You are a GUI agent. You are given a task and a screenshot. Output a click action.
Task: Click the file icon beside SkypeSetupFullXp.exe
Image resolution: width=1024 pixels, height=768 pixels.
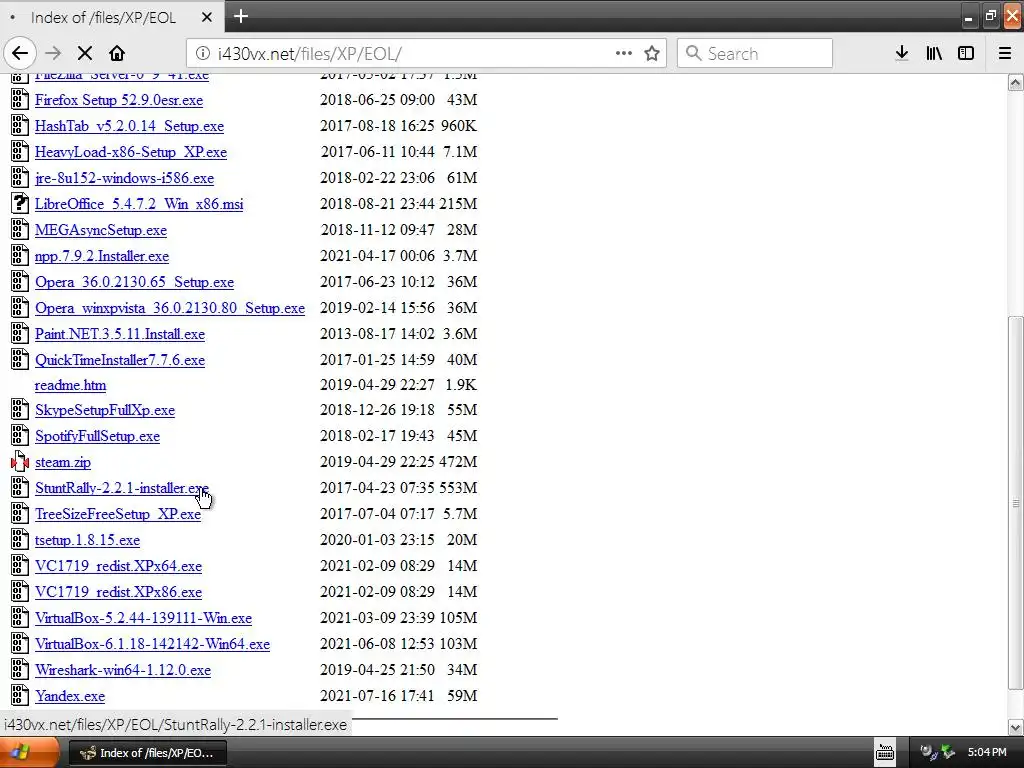pyautogui.click(x=20, y=410)
